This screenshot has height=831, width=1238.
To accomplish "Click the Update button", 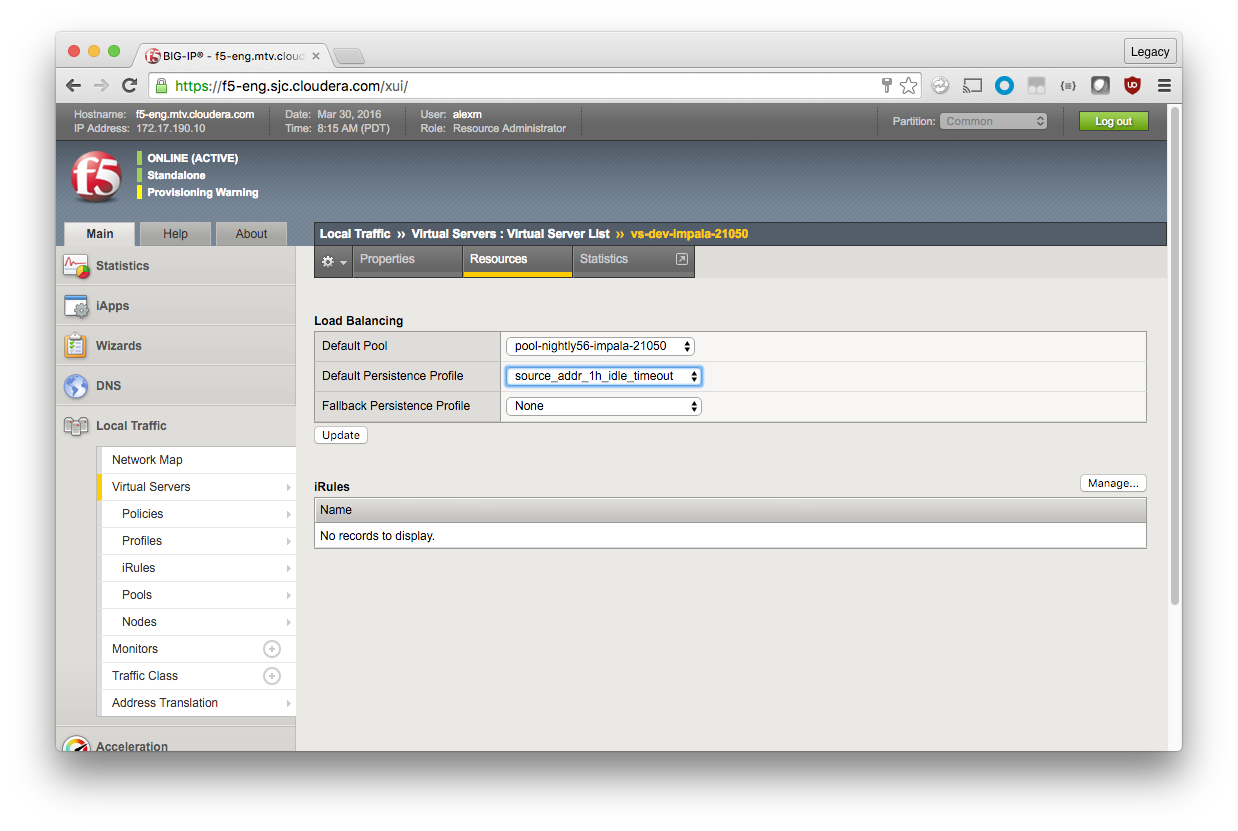I will [x=341, y=435].
